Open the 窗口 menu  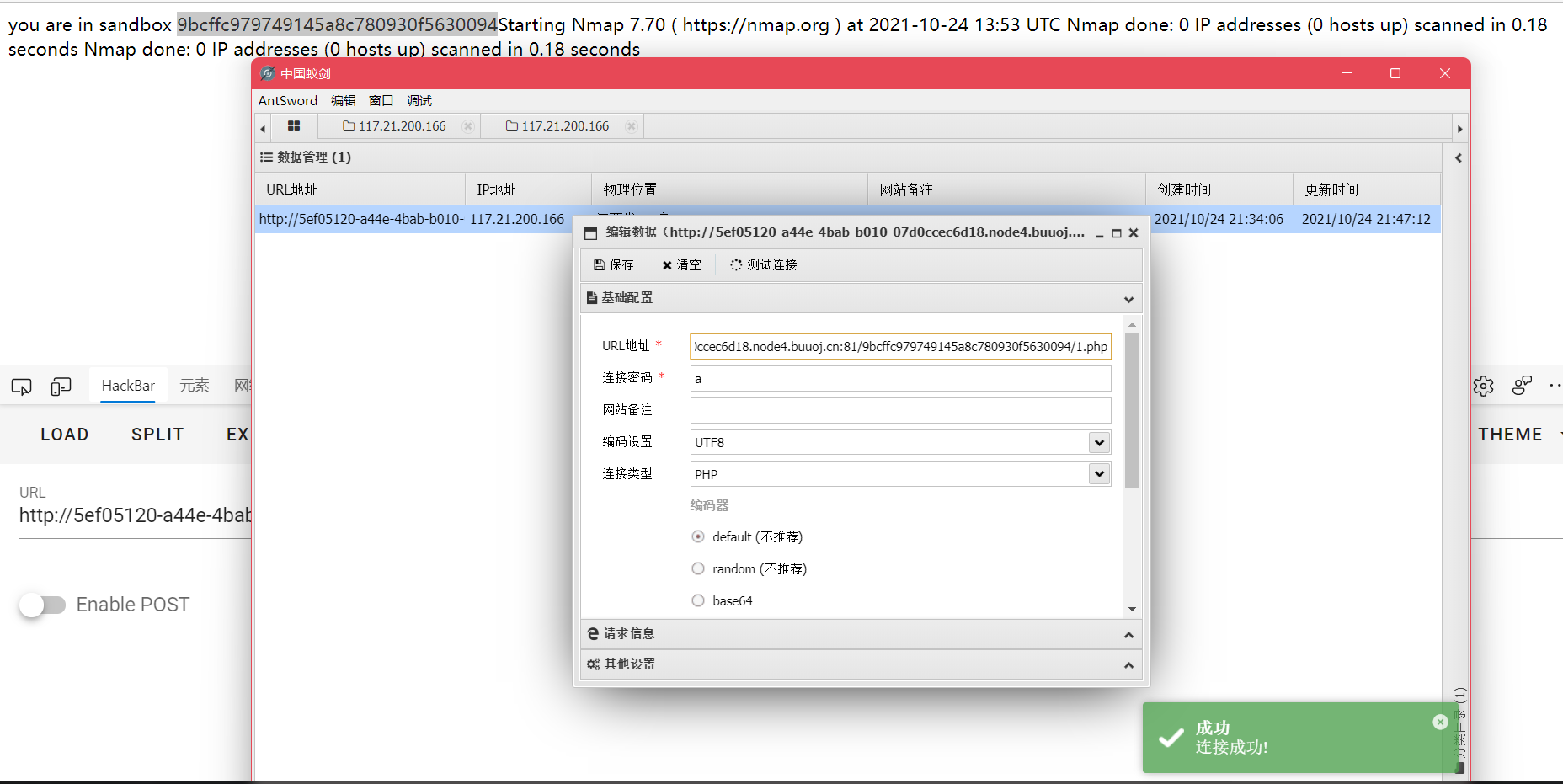(x=381, y=101)
